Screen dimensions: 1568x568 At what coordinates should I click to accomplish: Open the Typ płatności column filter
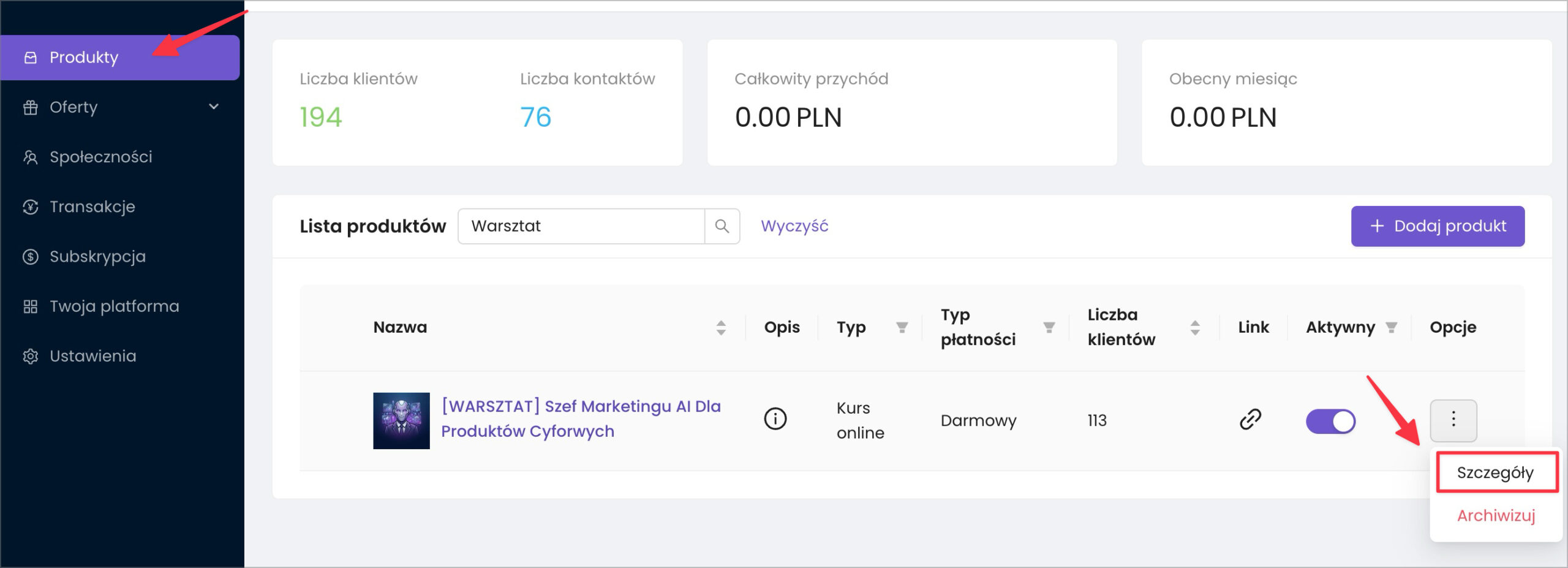[1049, 327]
